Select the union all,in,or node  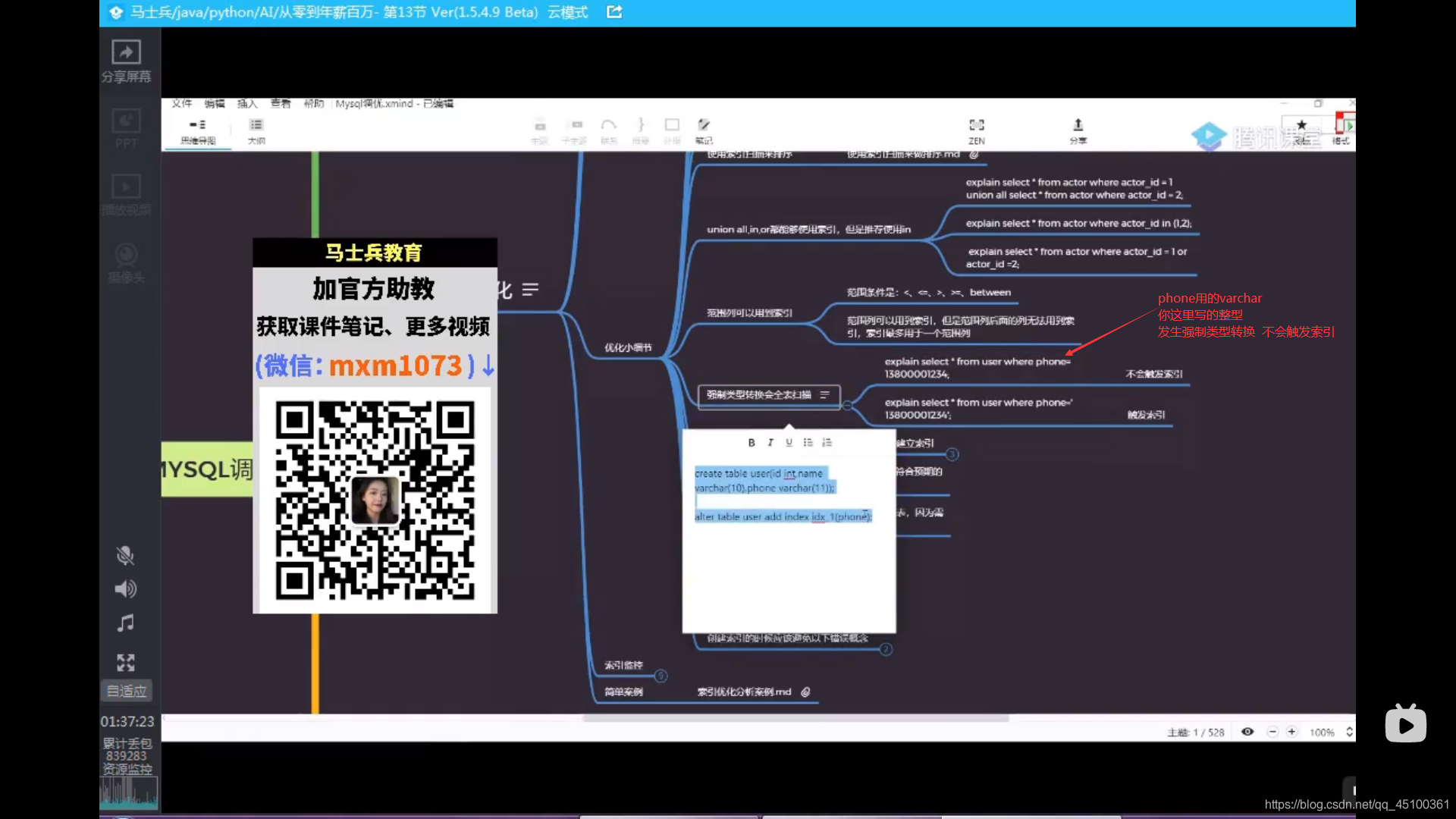(808, 230)
